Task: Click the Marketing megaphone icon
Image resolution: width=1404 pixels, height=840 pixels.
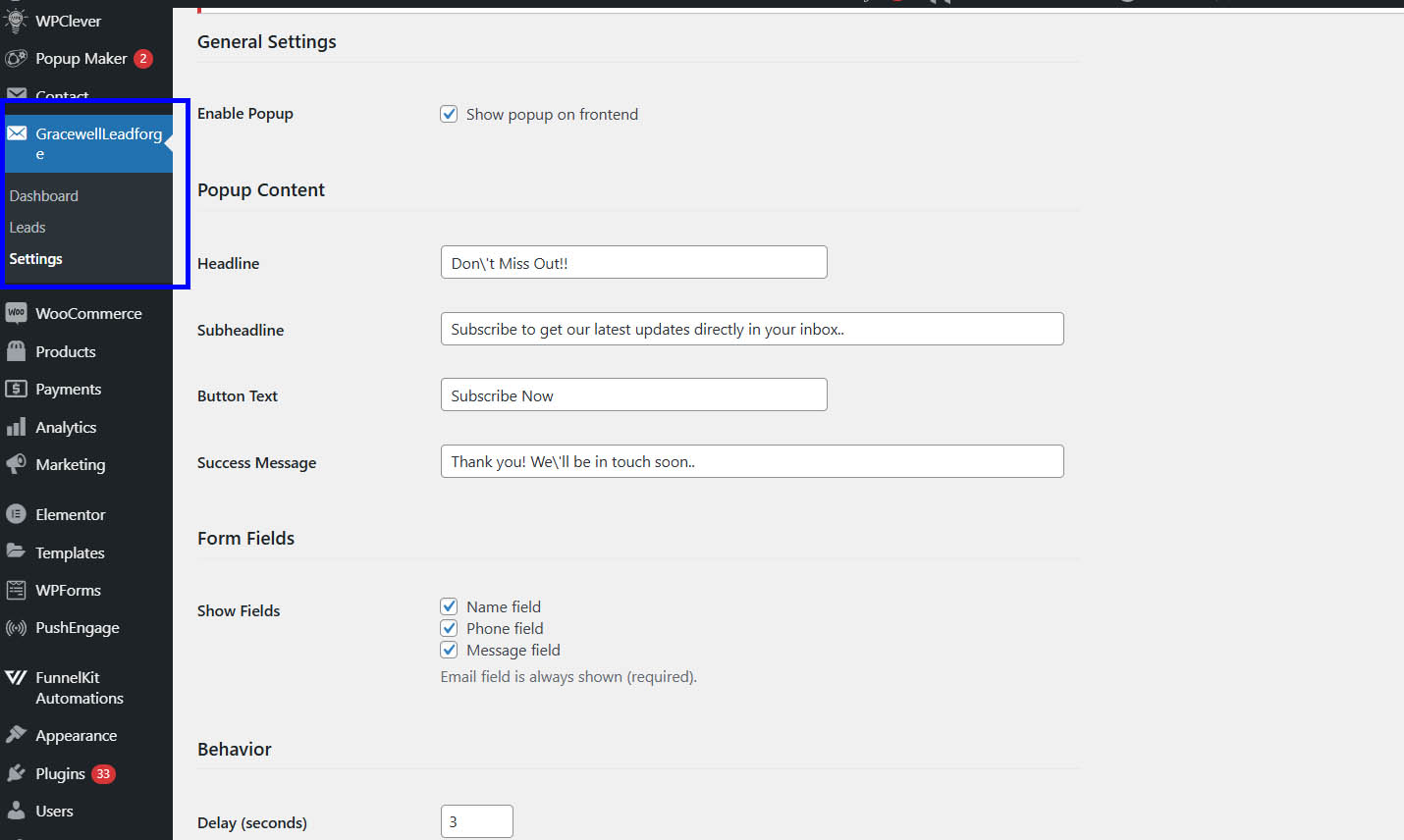Action: click(x=16, y=464)
